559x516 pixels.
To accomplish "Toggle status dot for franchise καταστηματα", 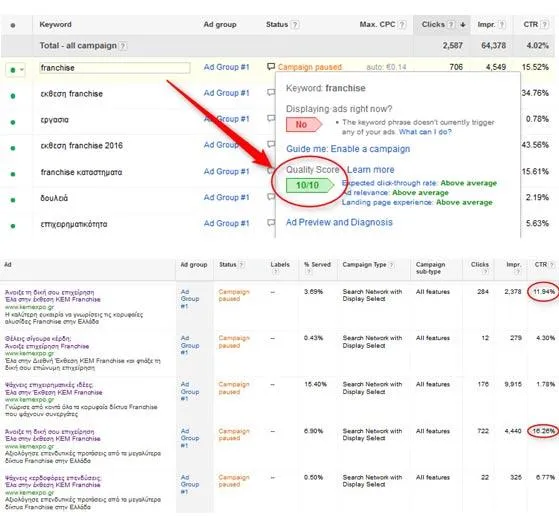I will (13, 174).
